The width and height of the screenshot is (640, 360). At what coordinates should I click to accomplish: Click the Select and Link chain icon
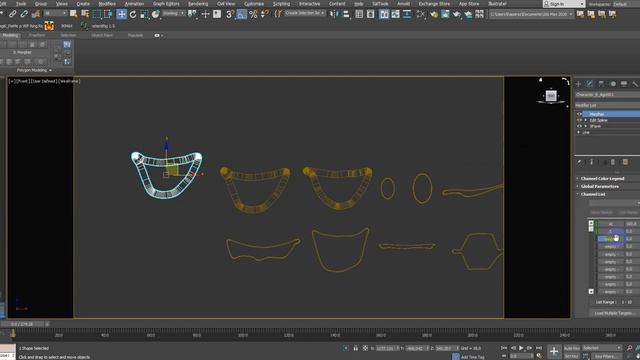coord(13,14)
